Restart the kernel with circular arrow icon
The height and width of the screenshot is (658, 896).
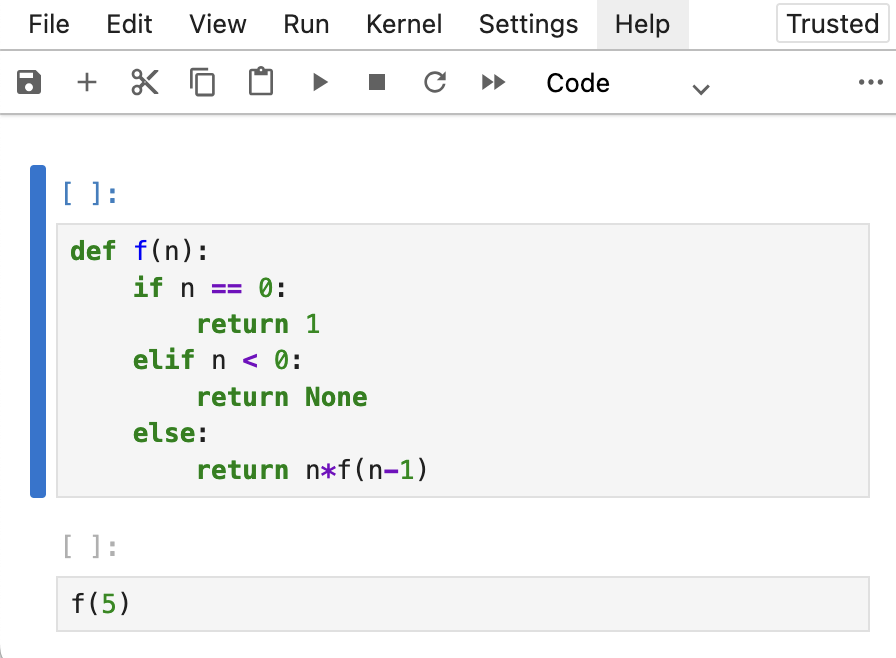click(x=435, y=83)
